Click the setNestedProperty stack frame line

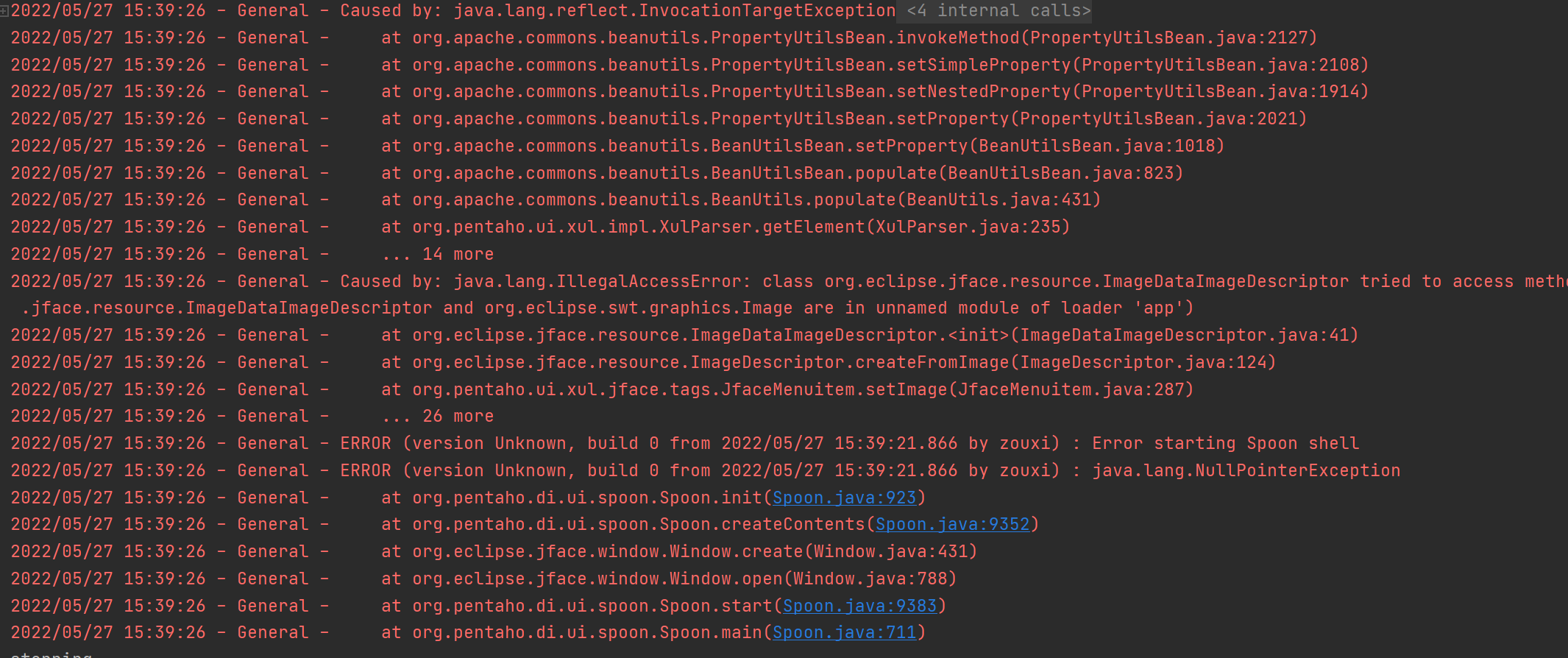[890, 91]
